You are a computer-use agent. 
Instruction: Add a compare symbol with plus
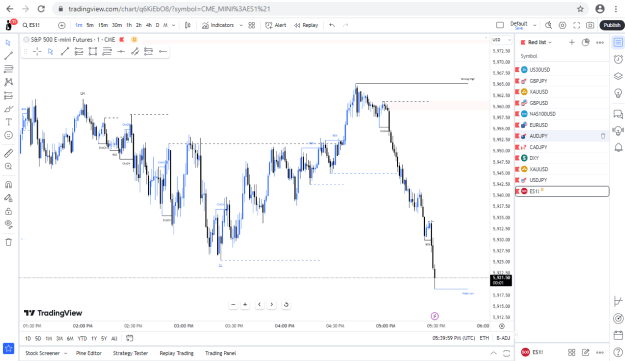(61, 25)
